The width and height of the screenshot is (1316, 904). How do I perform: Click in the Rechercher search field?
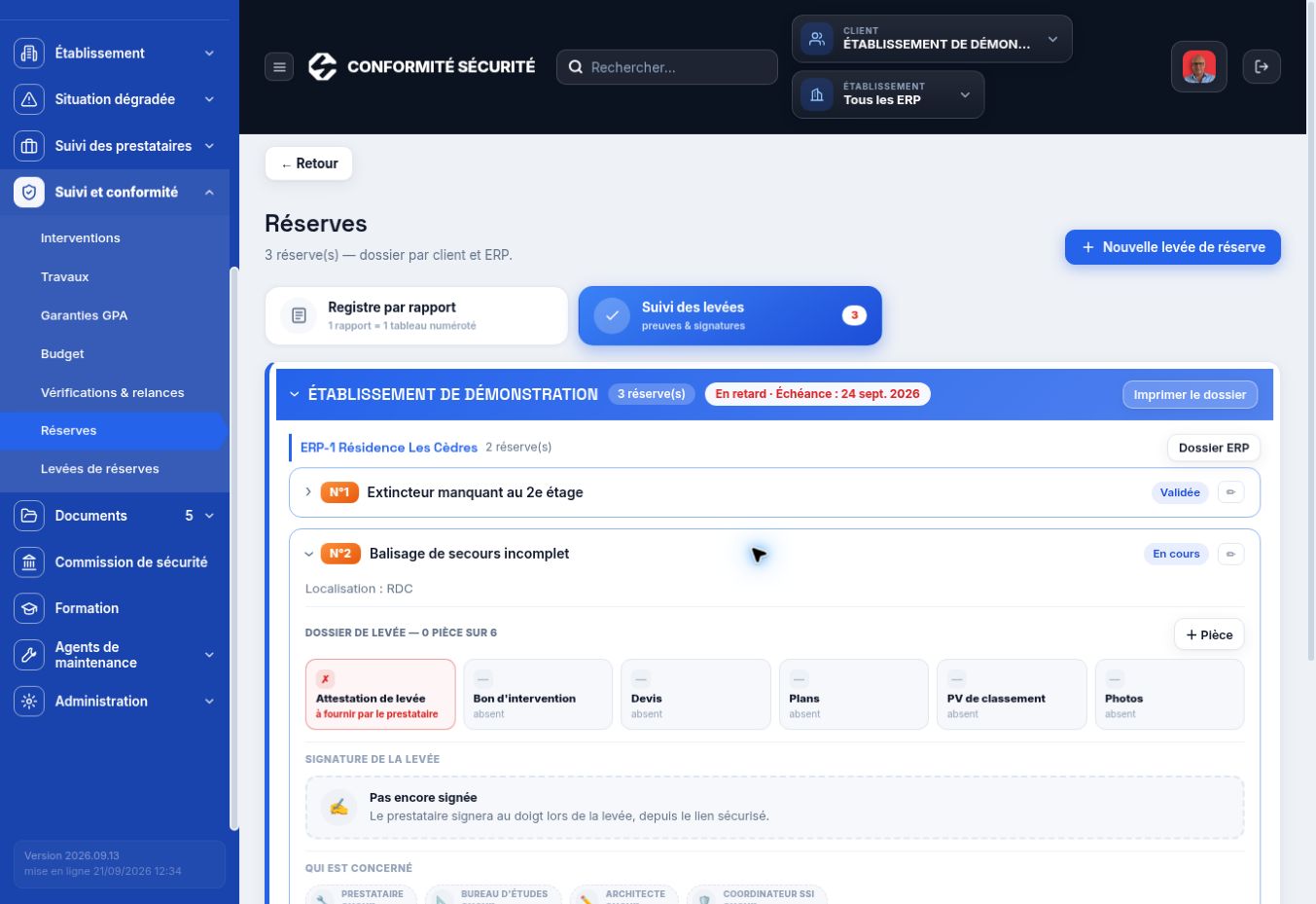(x=667, y=67)
